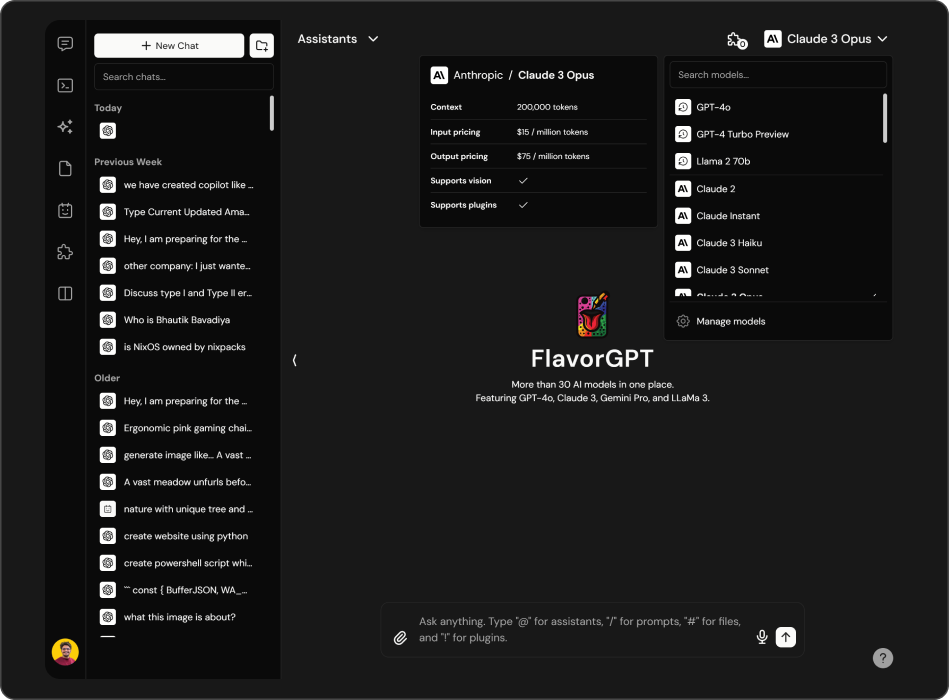Screen dimensions: 949x700
Task: Click the calendar icon of nature chat row
Action: (x=108, y=509)
